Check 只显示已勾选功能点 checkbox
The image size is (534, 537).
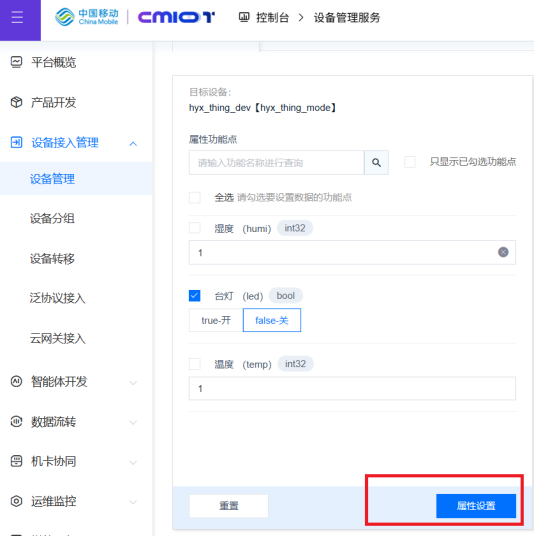410,162
